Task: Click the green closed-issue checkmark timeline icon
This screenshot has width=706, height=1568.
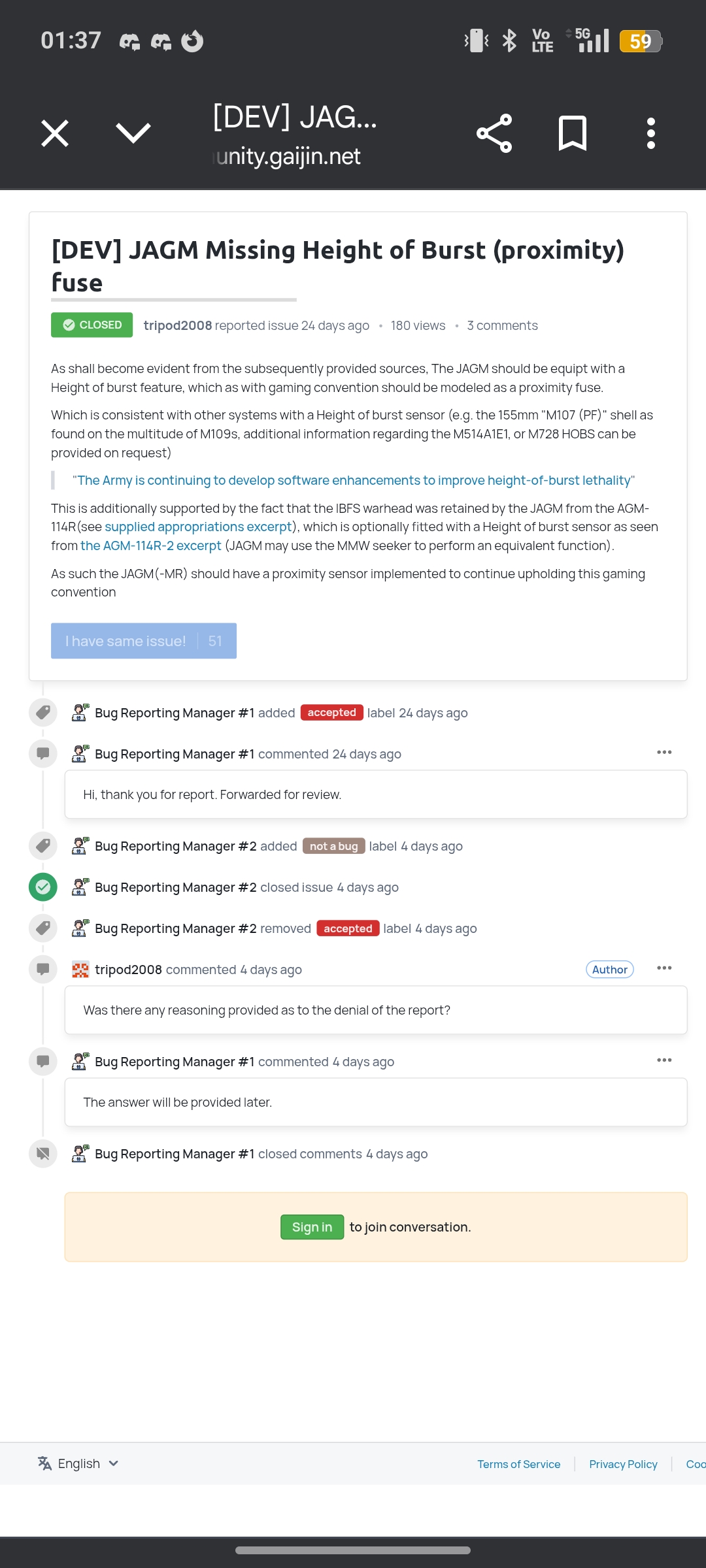Action: click(x=43, y=887)
